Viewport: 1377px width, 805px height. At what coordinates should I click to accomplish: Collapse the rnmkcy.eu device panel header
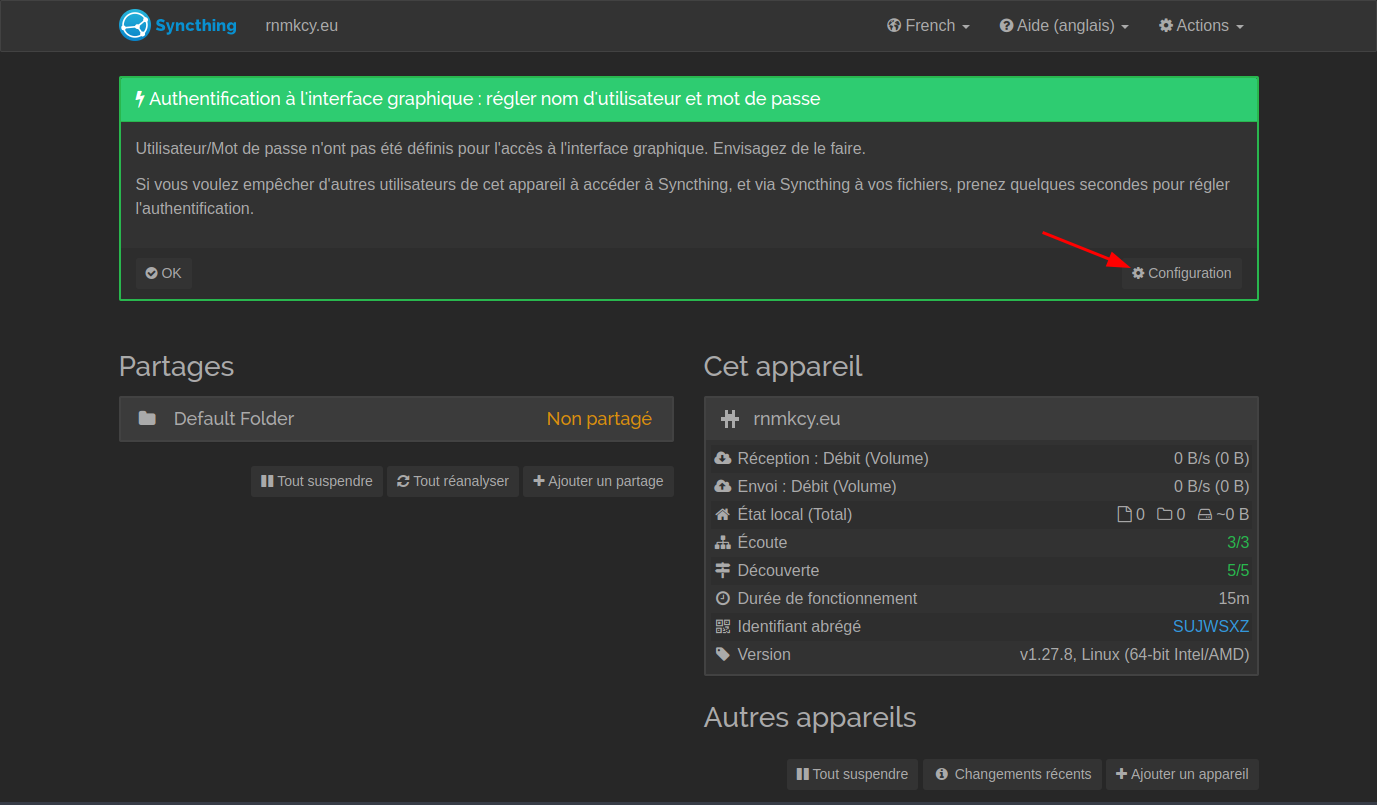point(980,419)
